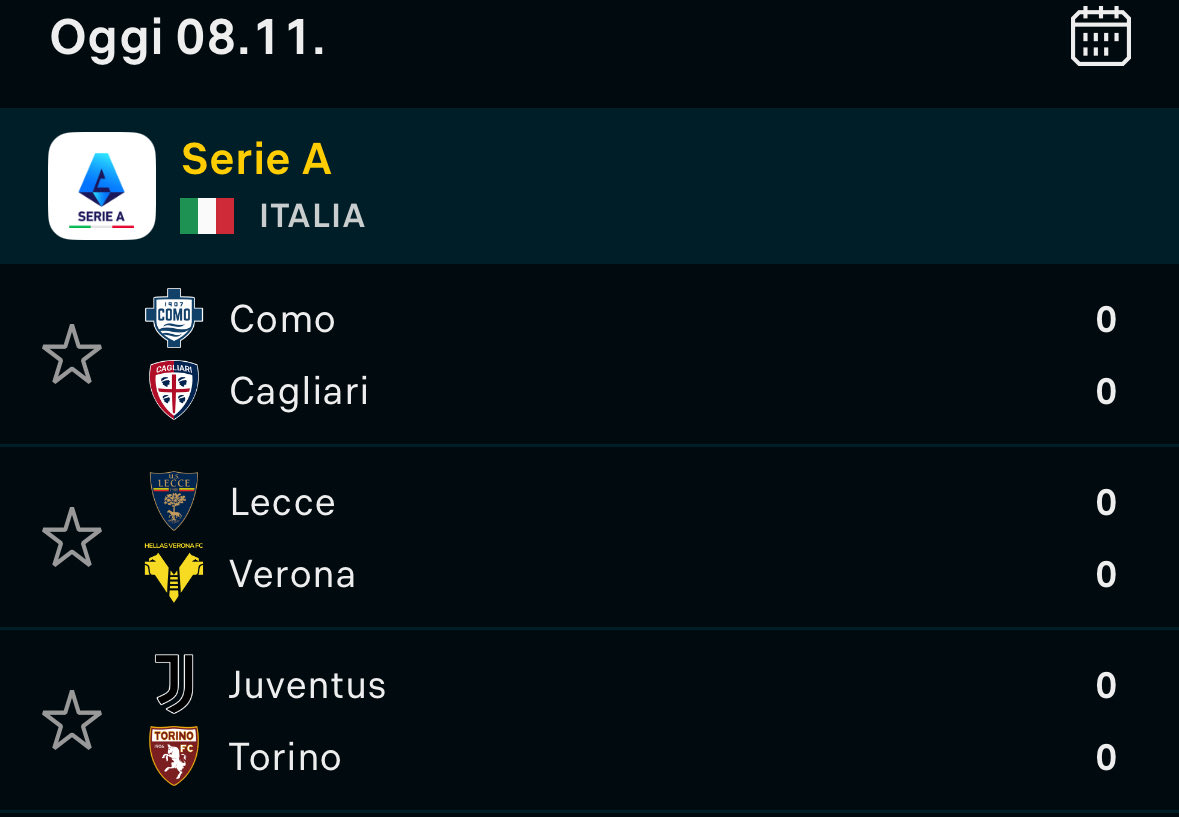Click Torino's score of 0
This screenshot has height=817, width=1179.
pos(1105,757)
